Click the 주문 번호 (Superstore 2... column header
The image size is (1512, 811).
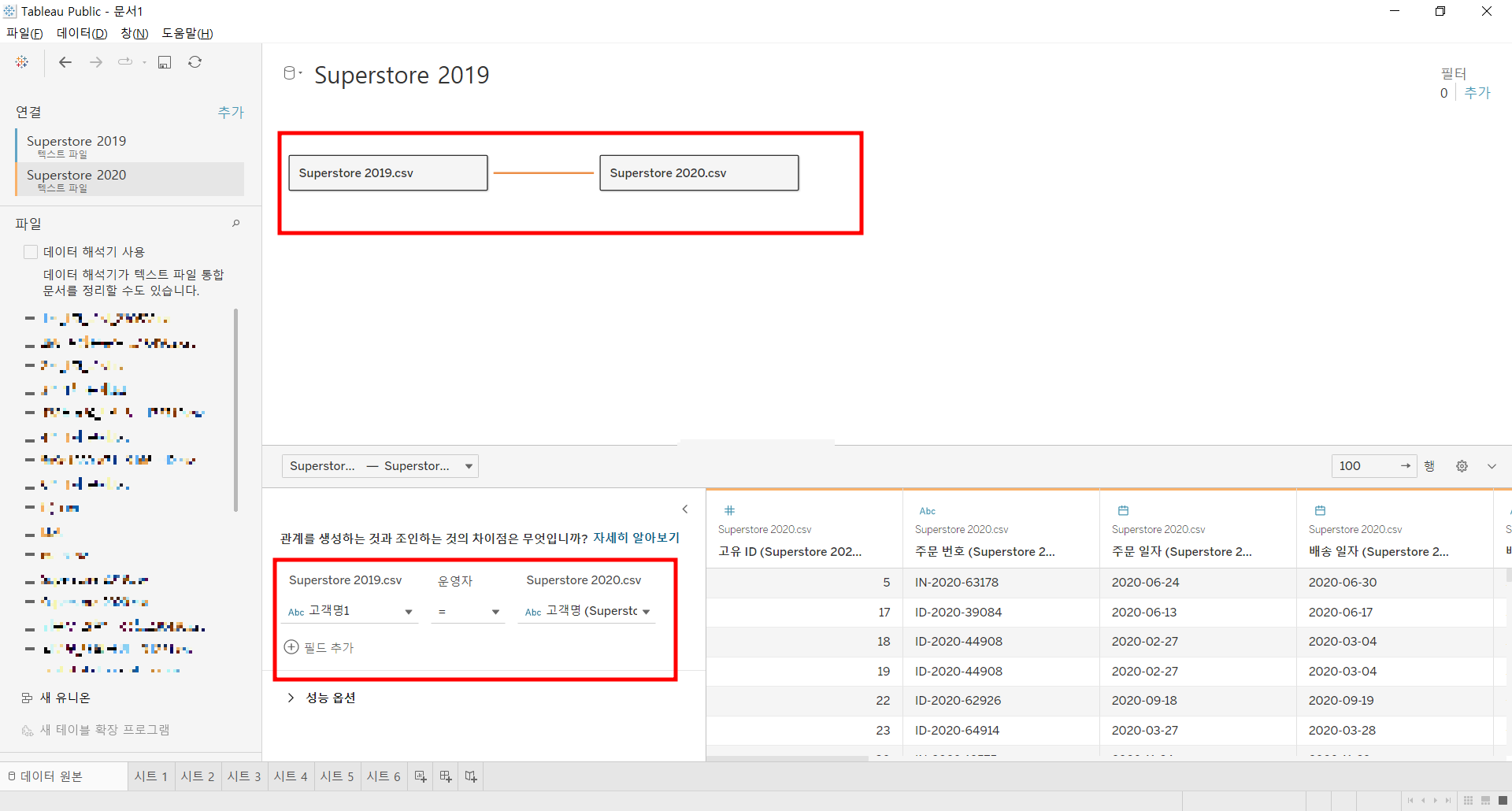(1001, 529)
